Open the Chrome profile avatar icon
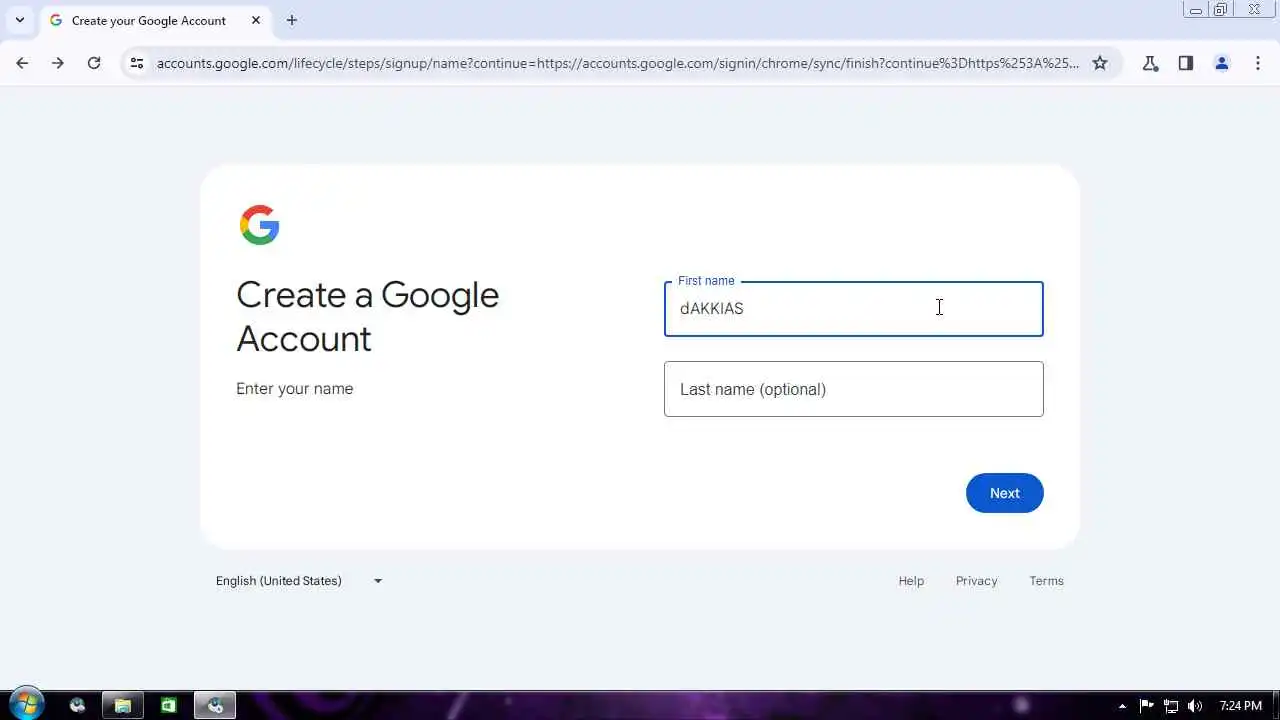Image resolution: width=1280 pixels, height=720 pixels. click(1222, 63)
